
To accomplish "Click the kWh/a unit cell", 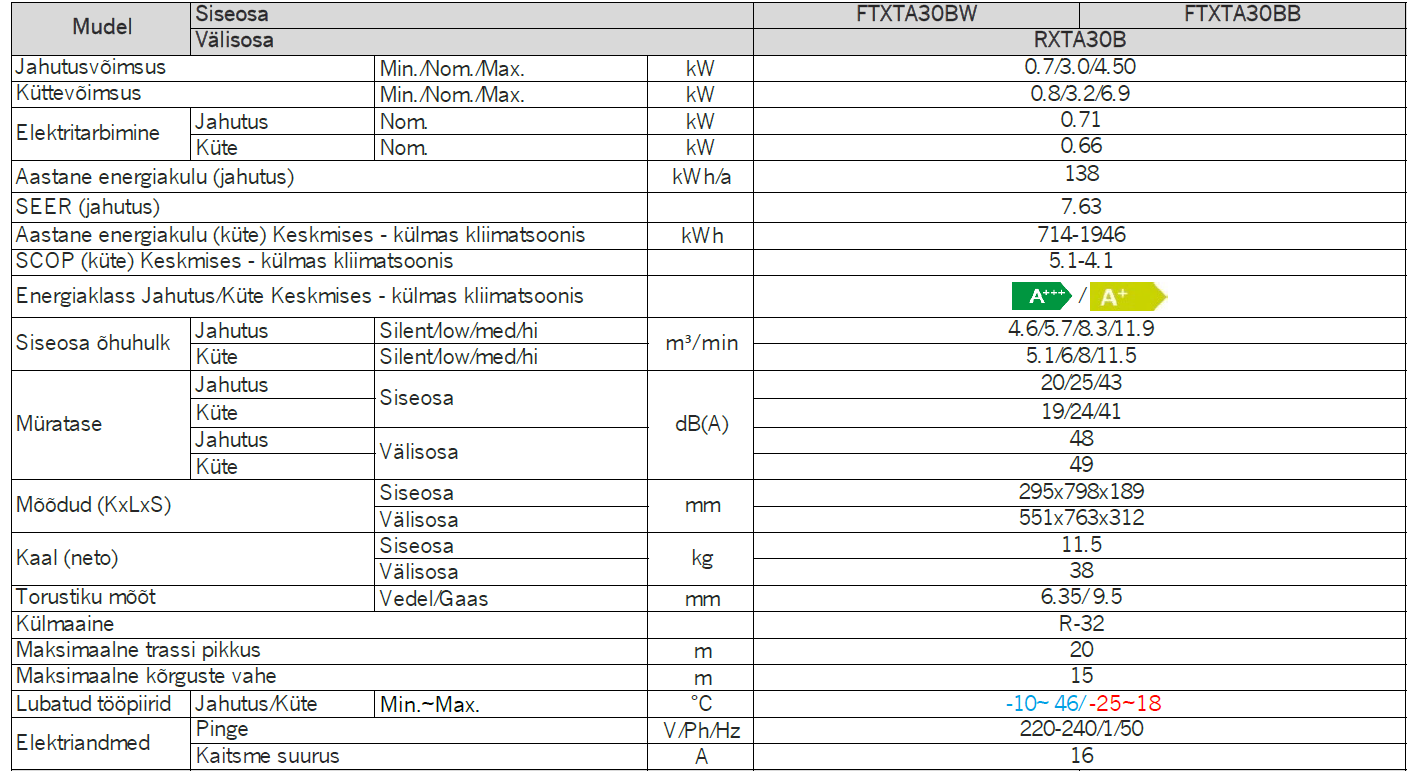I will [x=700, y=177].
